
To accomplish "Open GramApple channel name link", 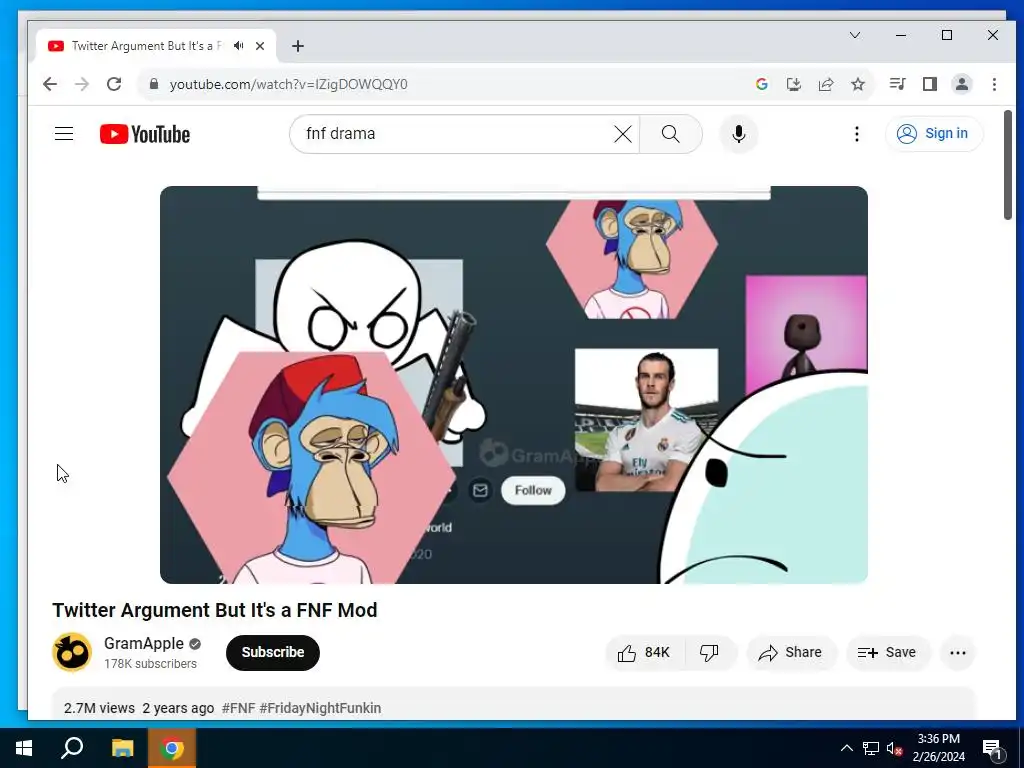I will tap(144, 643).
